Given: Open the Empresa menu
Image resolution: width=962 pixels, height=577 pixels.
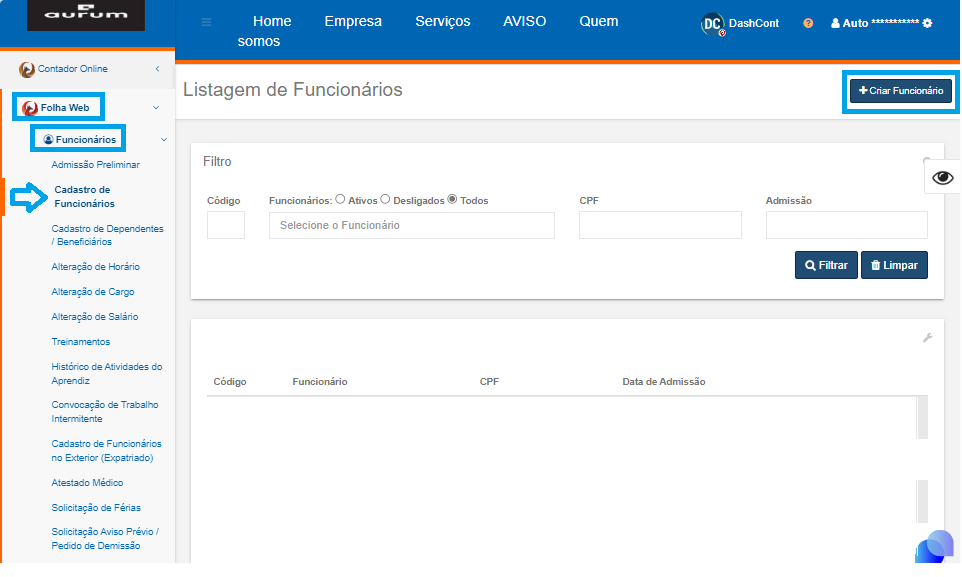Looking at the screenshot, I should pyautogui.click(x=353, y=21).
